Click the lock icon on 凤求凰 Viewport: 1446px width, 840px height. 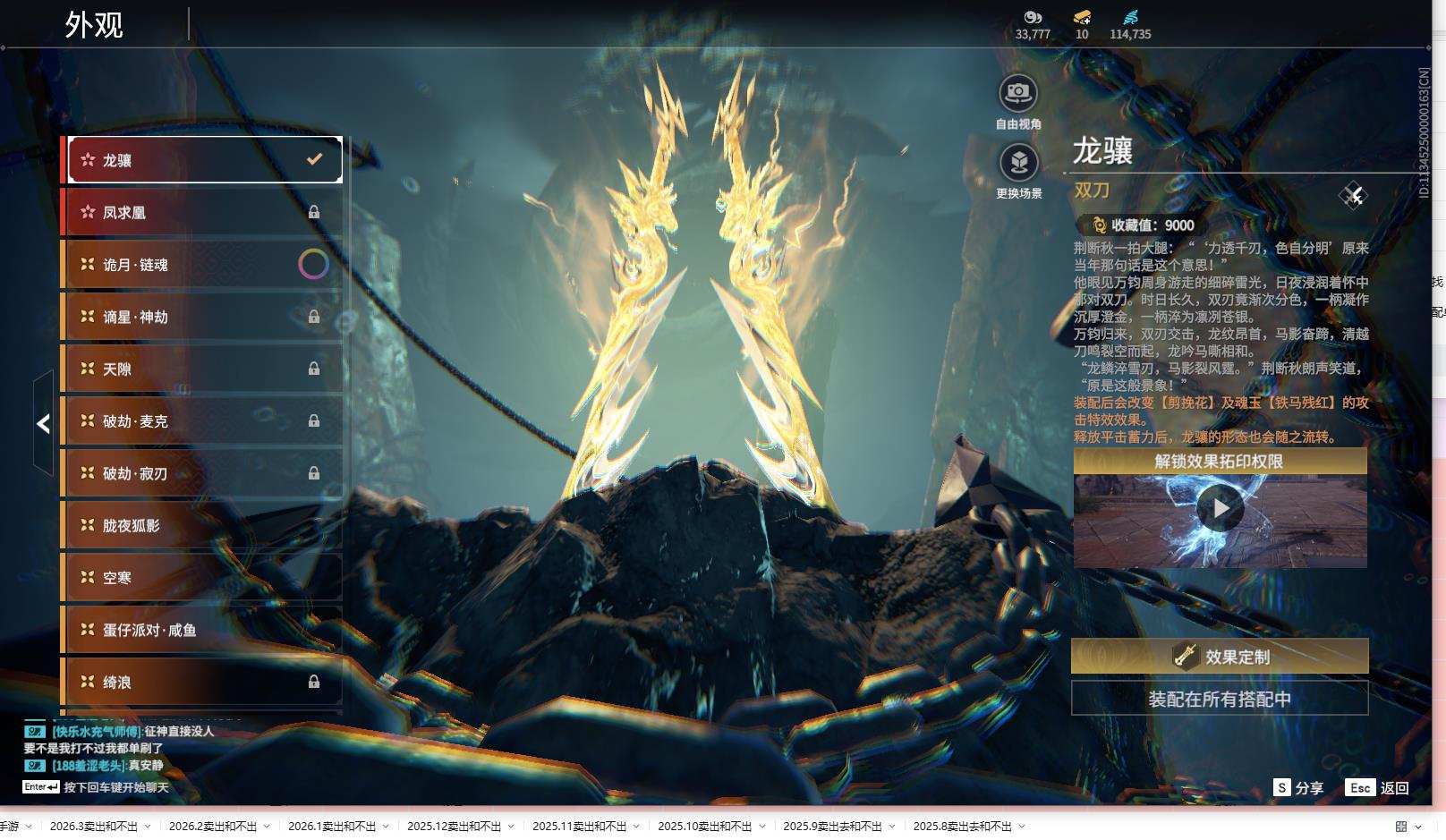[314, 212]
